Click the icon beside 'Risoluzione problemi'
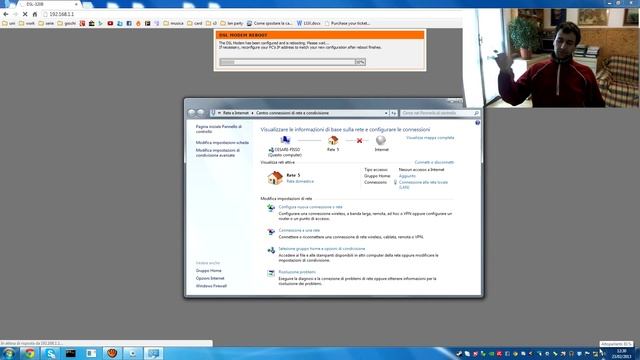Screen dimensions: 640x360 tap(271, 273)
